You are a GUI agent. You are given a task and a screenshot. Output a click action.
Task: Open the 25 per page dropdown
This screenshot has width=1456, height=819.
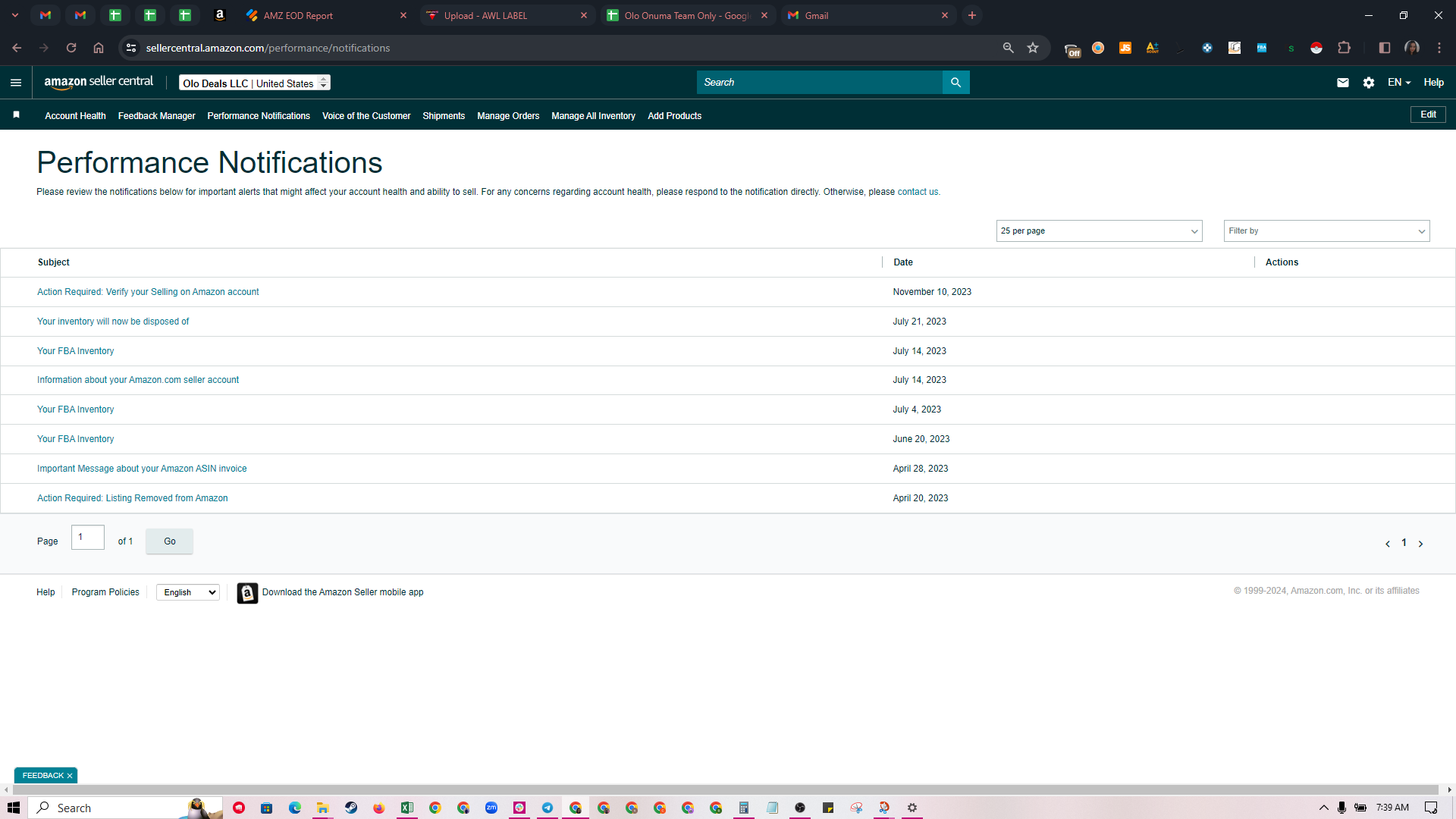pyautogui.click(x=1099, y=231)
